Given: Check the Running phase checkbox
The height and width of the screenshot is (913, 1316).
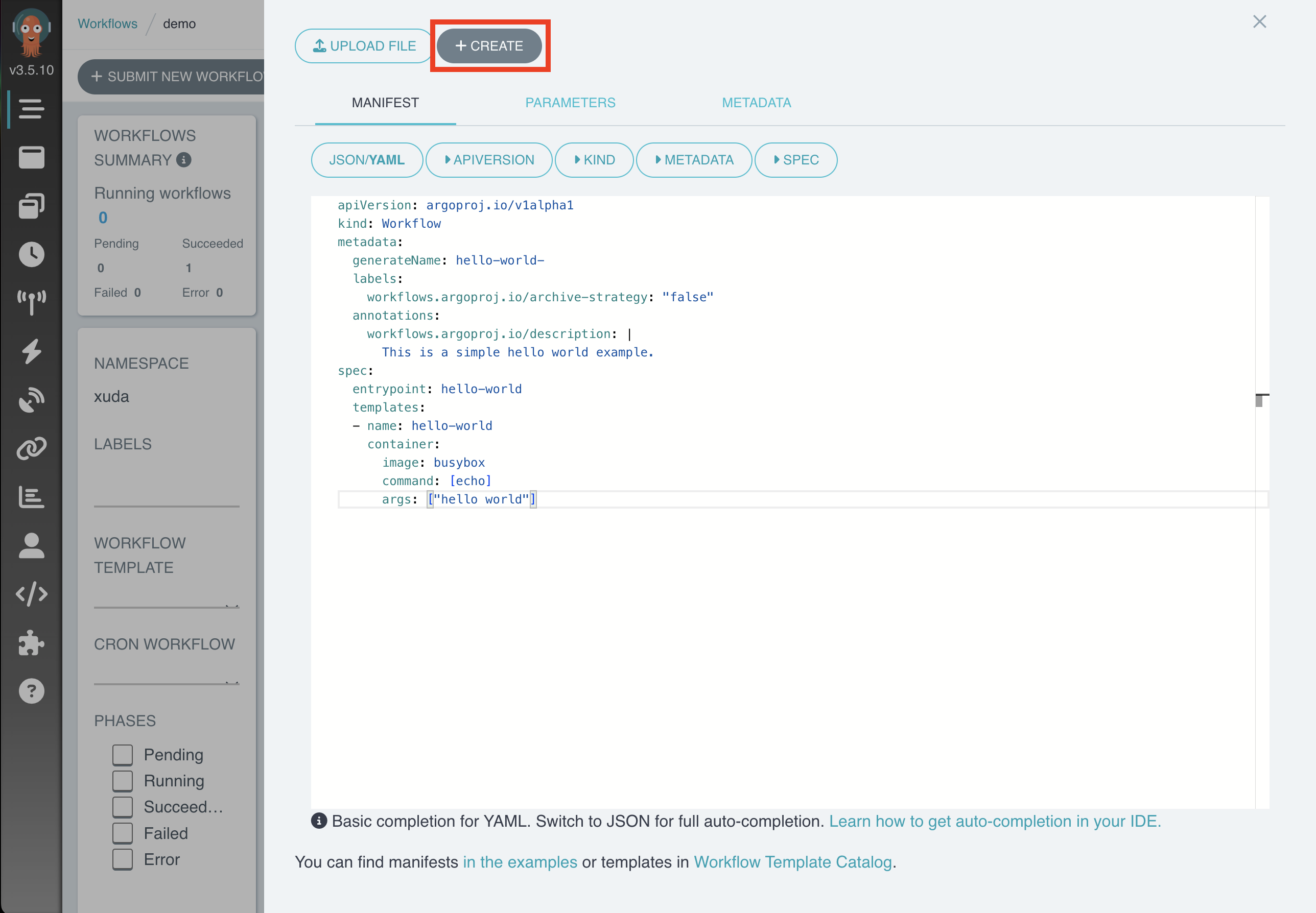Looking at the screenshot, I should (123, 781).
